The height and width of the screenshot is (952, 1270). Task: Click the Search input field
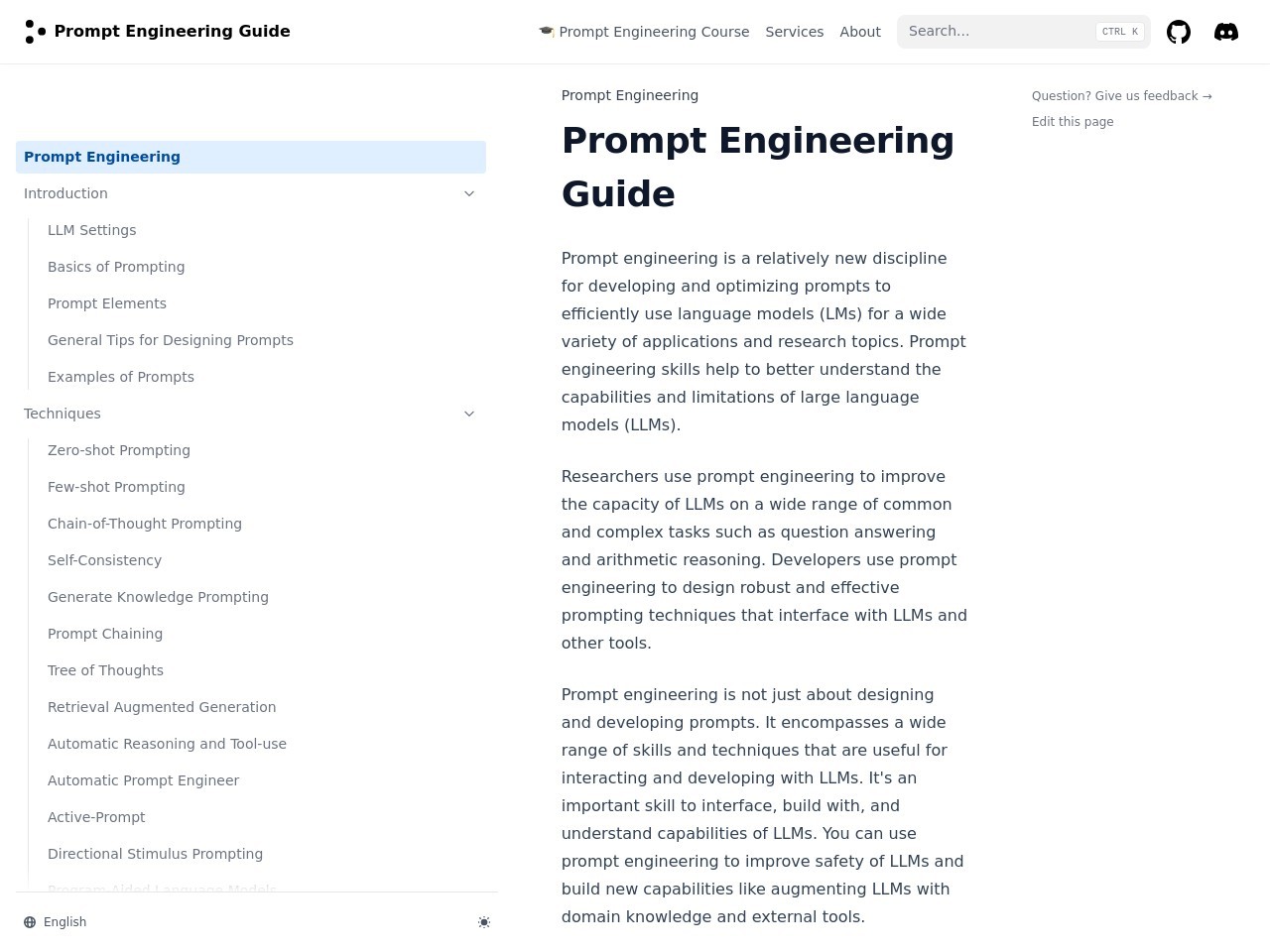point(997,32)
